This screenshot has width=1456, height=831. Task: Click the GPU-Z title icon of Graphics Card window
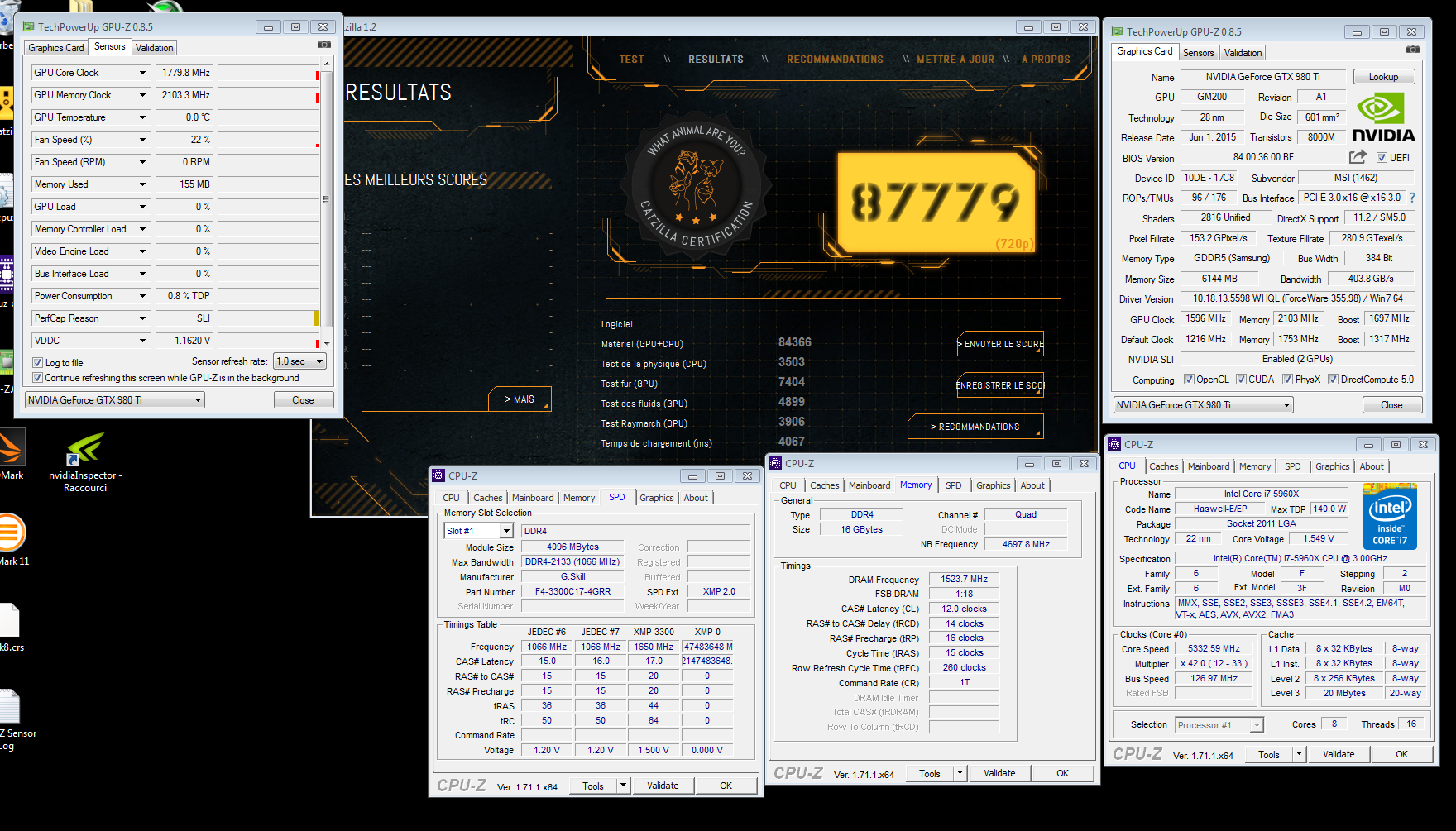pyautogui.click(x=1118, y=32)
